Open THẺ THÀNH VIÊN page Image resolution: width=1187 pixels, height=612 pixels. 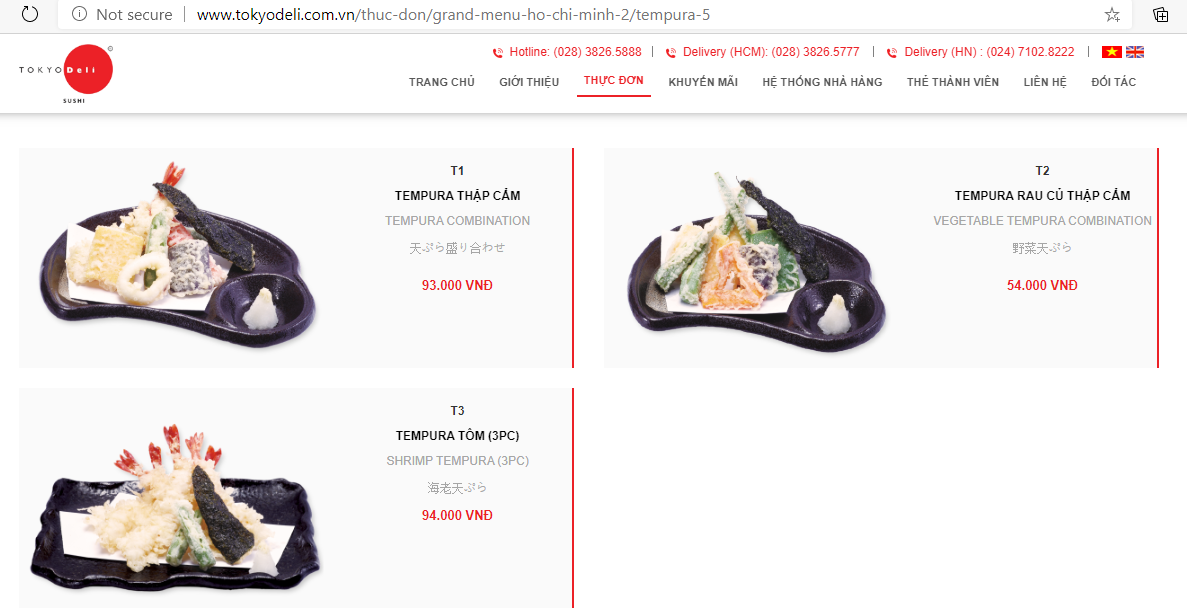pos(953,82)
